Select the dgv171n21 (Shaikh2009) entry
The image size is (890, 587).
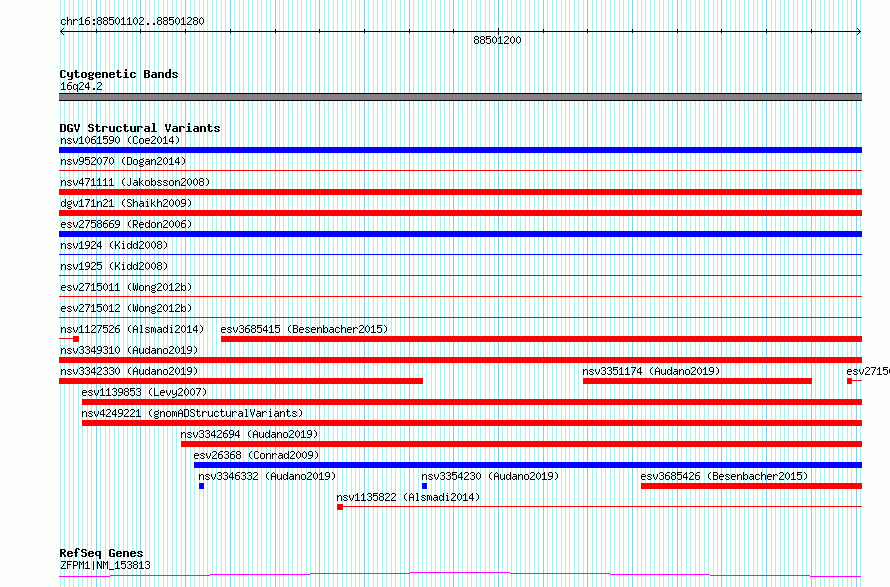[126, 203]
